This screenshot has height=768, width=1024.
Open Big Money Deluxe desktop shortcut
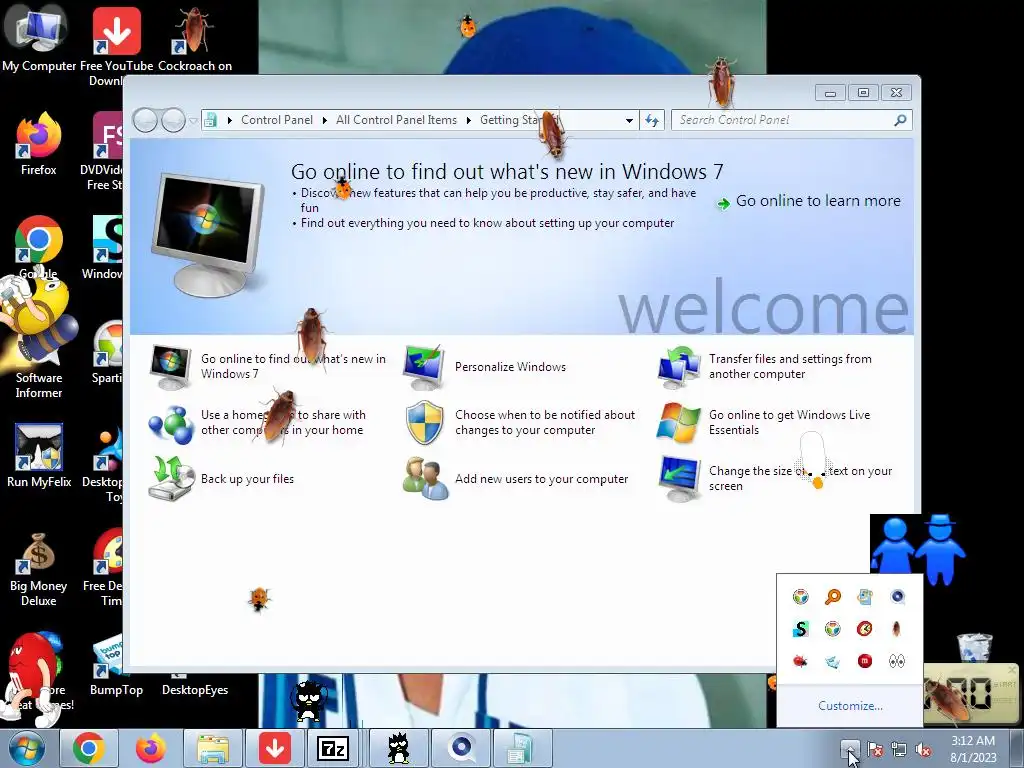pyautogui.click(x=38, y=568)
